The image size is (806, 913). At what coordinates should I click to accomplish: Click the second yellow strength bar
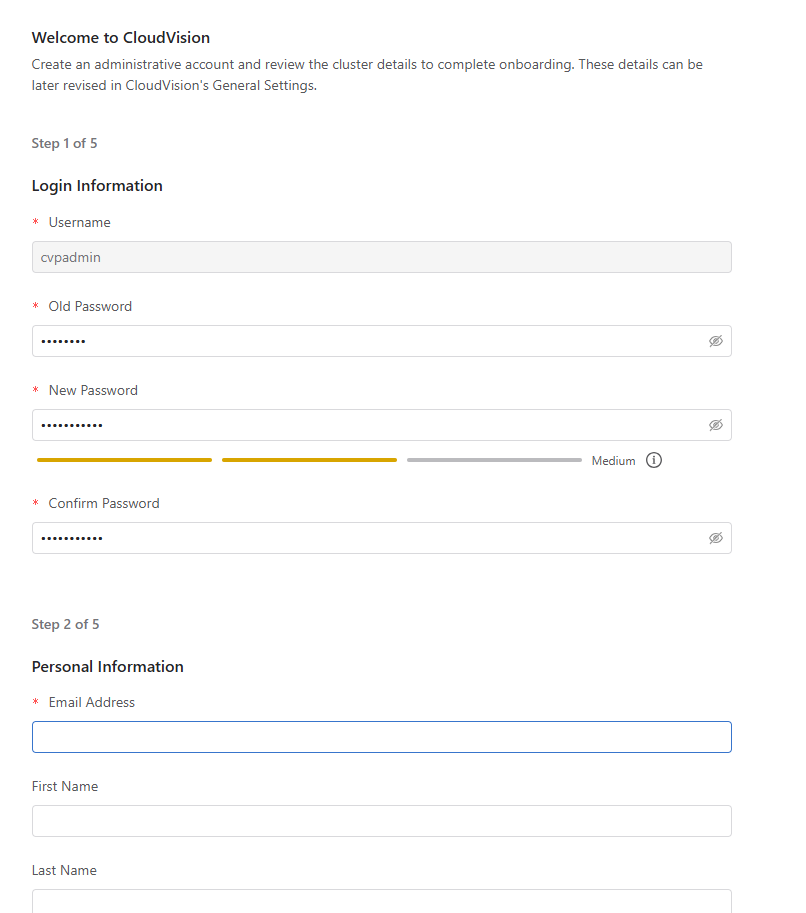click(x=309, y=460)
